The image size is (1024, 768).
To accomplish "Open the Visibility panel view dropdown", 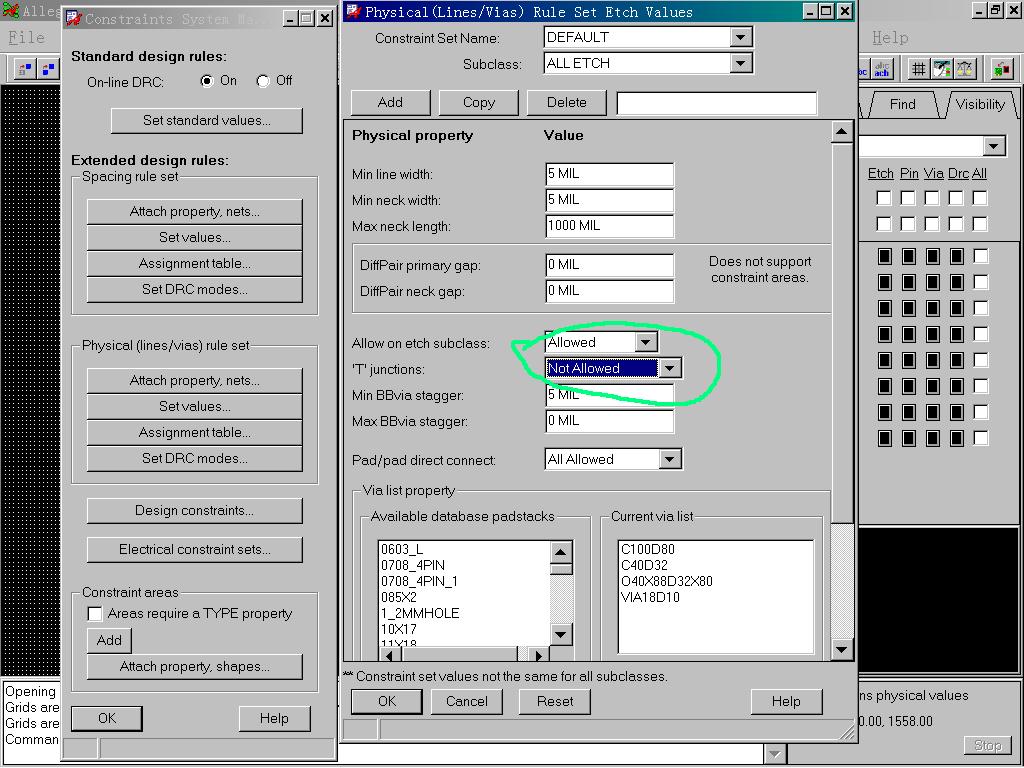I will (x=994, y=146).
